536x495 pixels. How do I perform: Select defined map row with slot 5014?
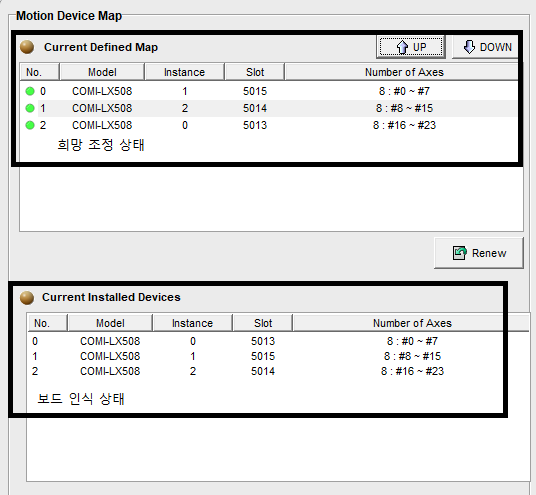tap(268, 108)
